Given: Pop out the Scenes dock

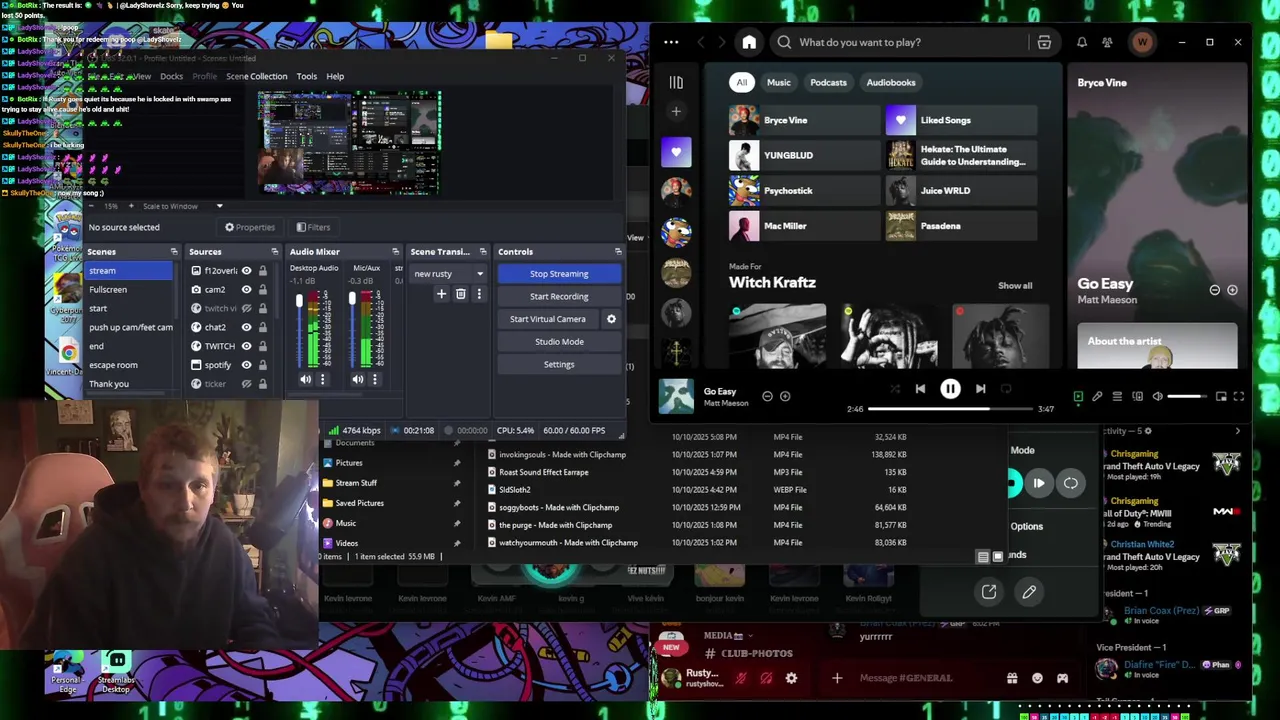Looking at the screenshot, I should pyautogui.click(x=174, y=252).
